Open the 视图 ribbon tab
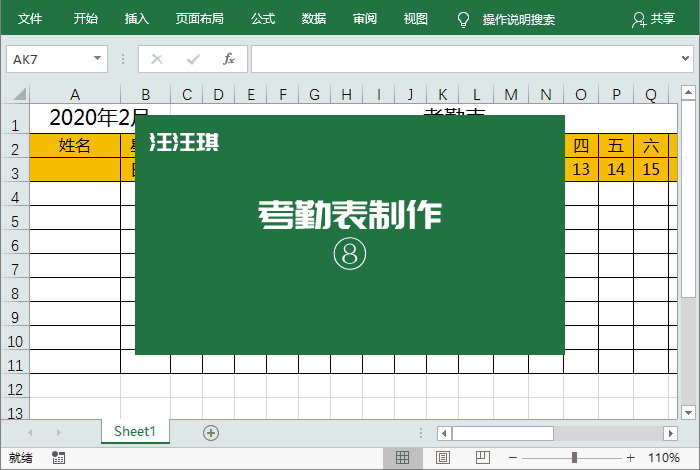Viewport: 700px width, 470px height. point(416,19)
